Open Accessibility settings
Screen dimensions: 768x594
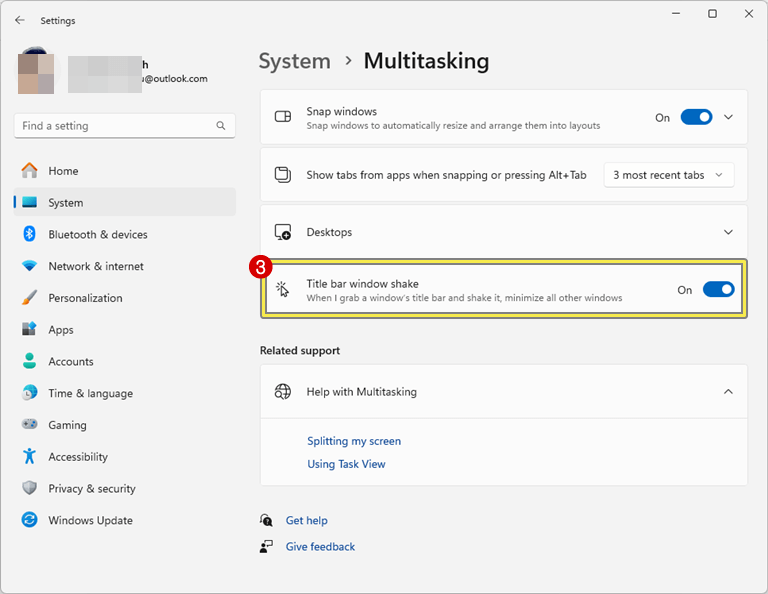pyautogui.click(x=124, y=456)
